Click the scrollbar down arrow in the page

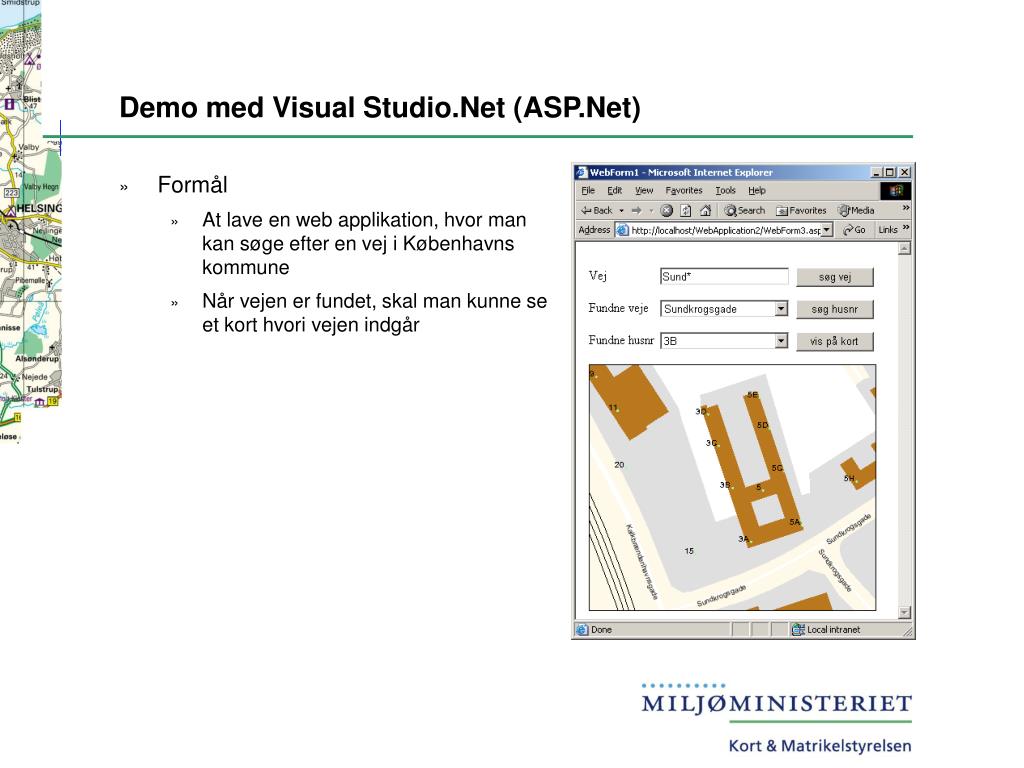[904, 613]
